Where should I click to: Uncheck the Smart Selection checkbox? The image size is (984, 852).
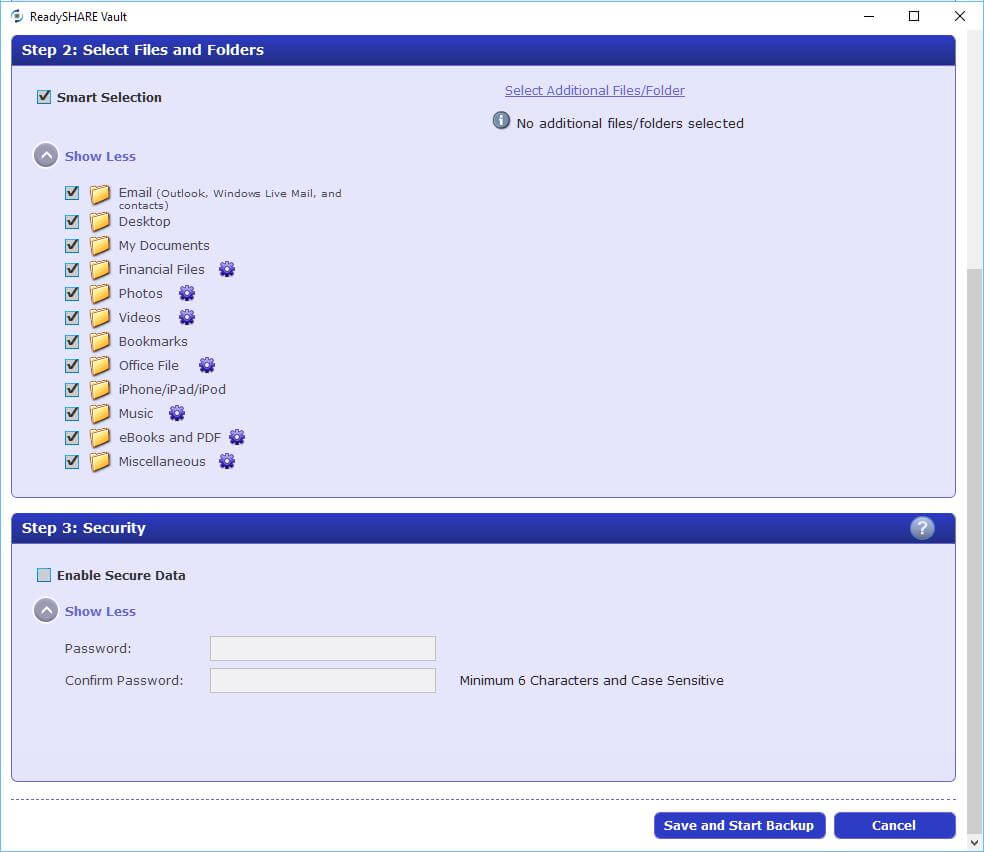coord(44,97)
